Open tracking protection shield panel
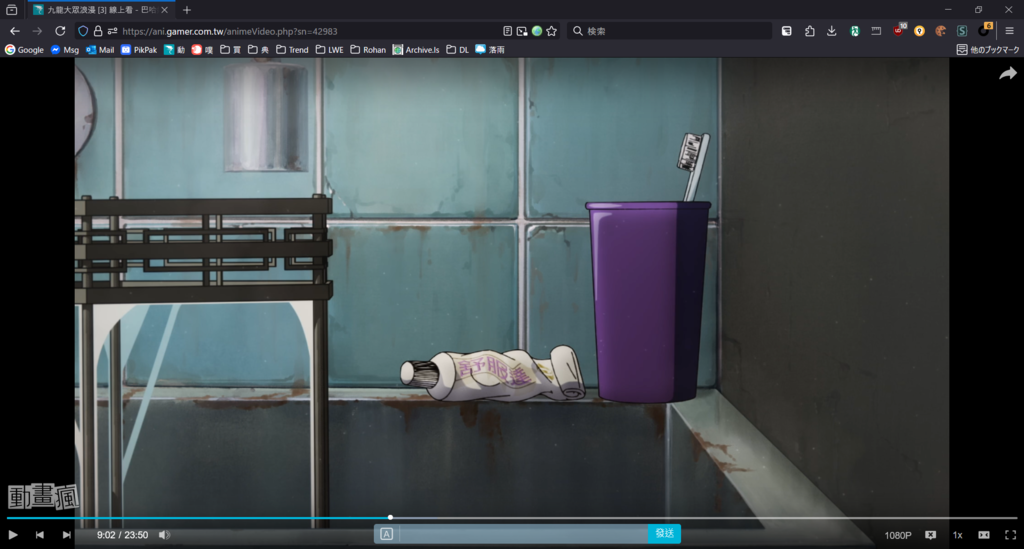 tap(83, 31)
